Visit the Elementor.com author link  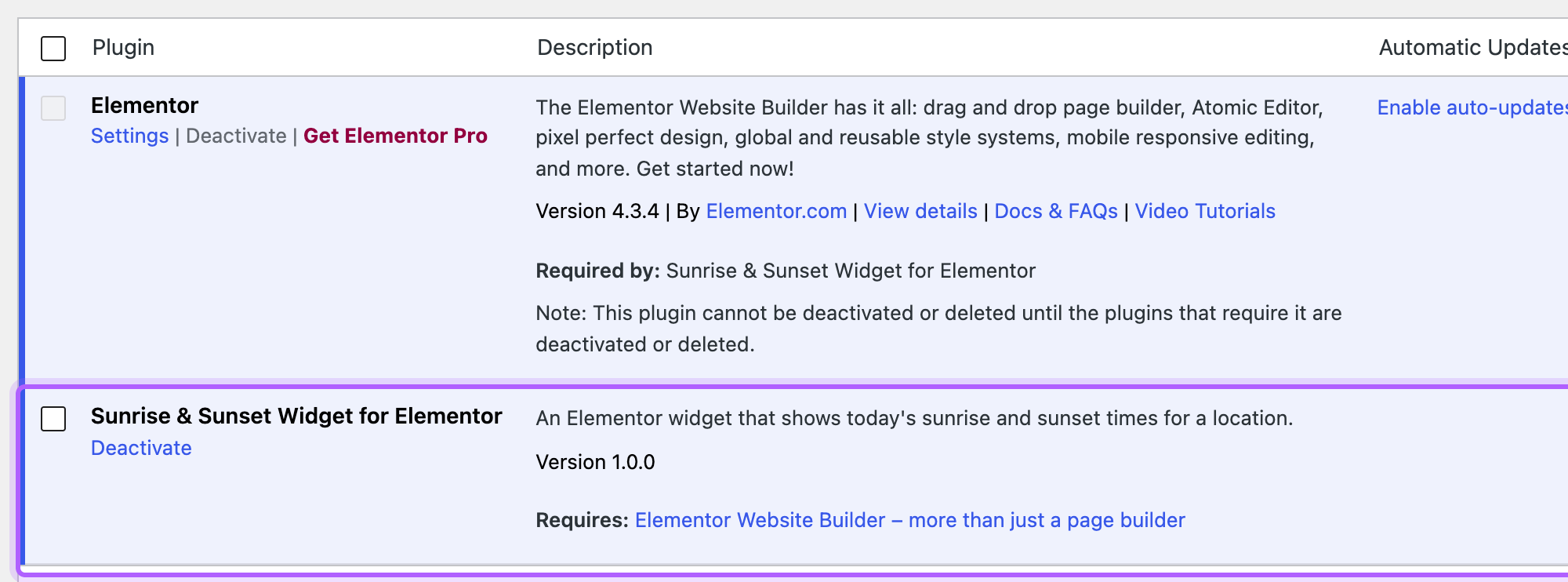(x=776, y=211)
